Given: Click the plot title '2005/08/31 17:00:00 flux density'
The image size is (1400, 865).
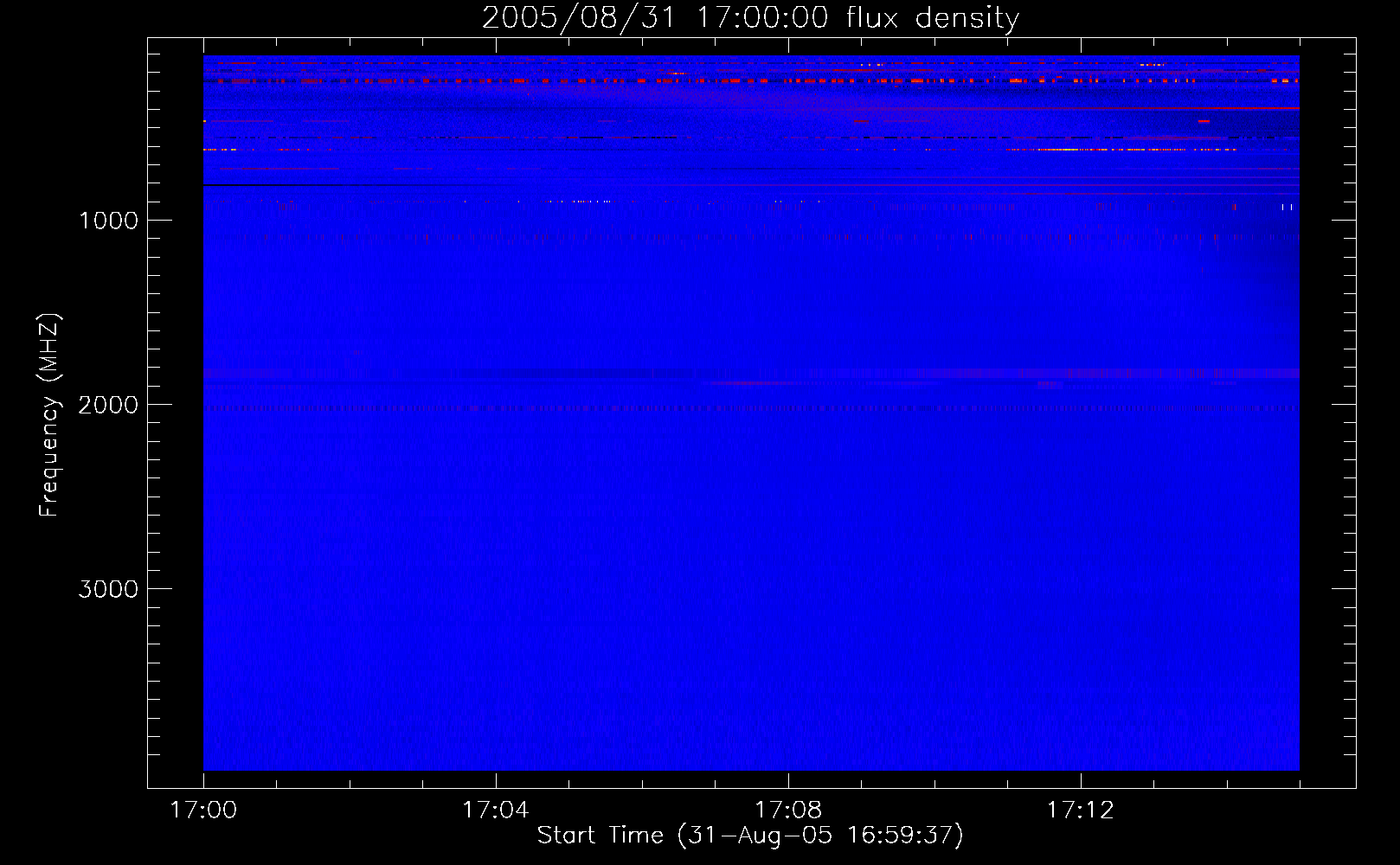Looking at the screenshot, I should point(750,18).
